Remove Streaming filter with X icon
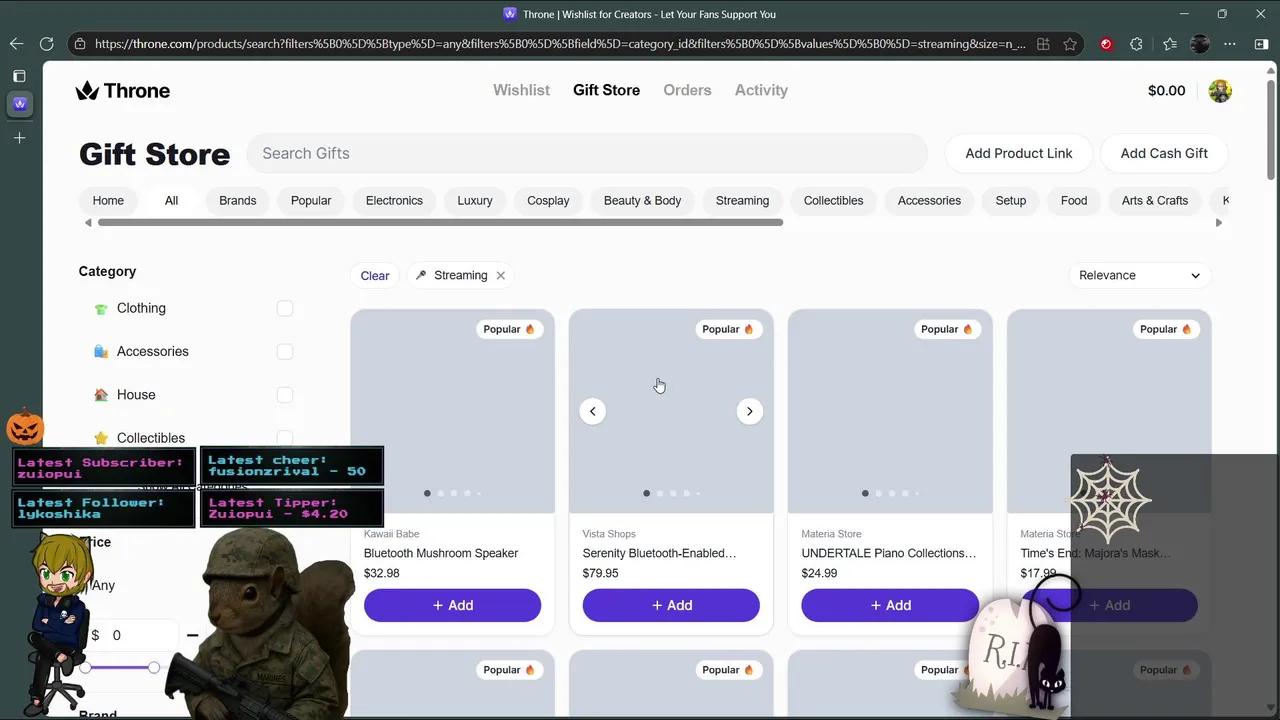Screen dimensions: 1280x720 tap(501, 275)
